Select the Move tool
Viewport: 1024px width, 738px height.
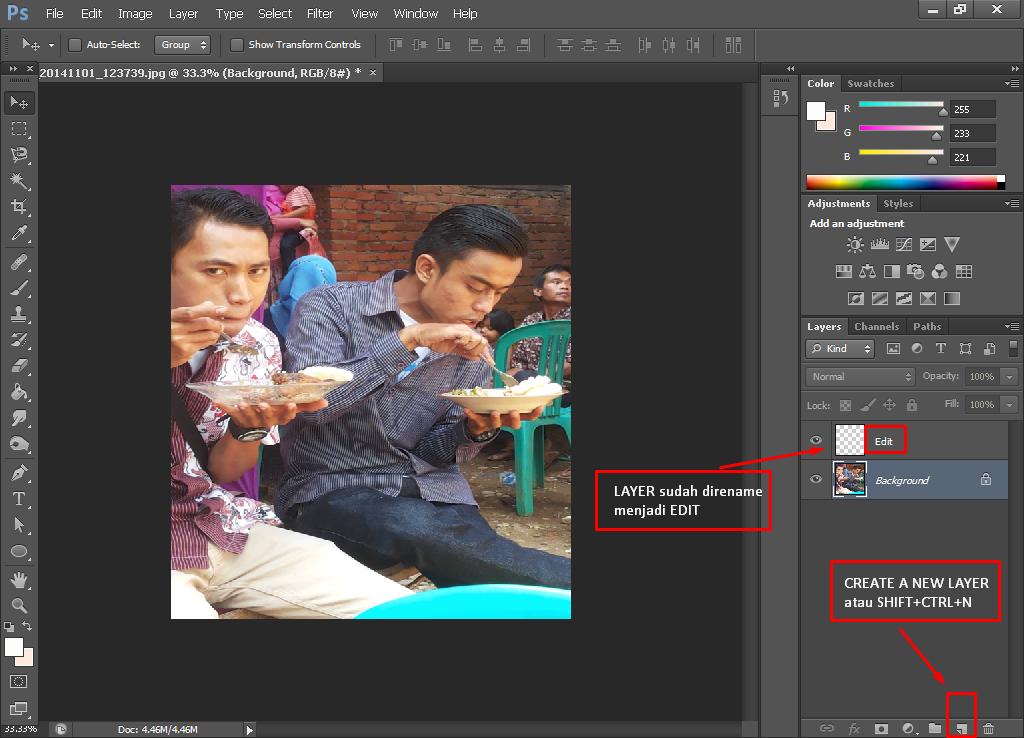19,103
